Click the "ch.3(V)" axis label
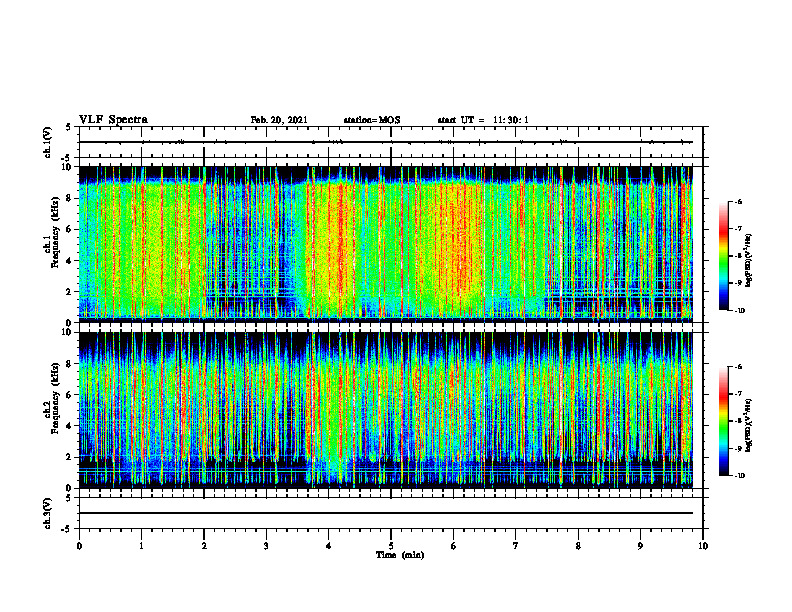 tap(47, 513)
